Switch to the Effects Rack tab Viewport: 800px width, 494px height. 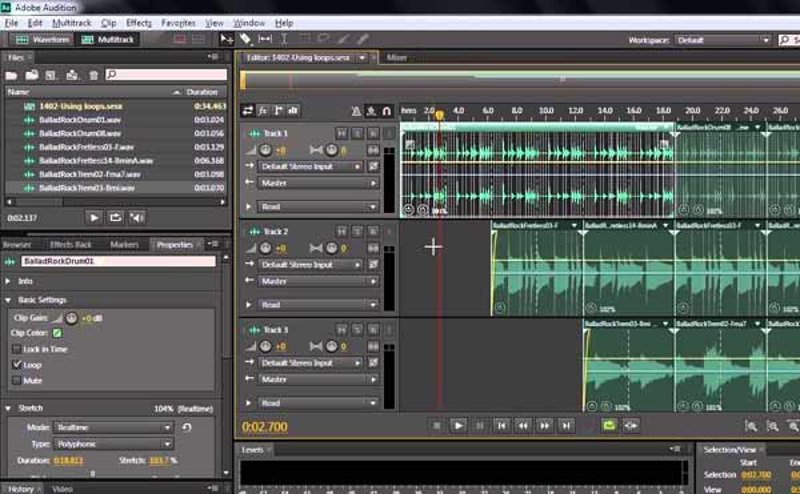coord(71,244)
